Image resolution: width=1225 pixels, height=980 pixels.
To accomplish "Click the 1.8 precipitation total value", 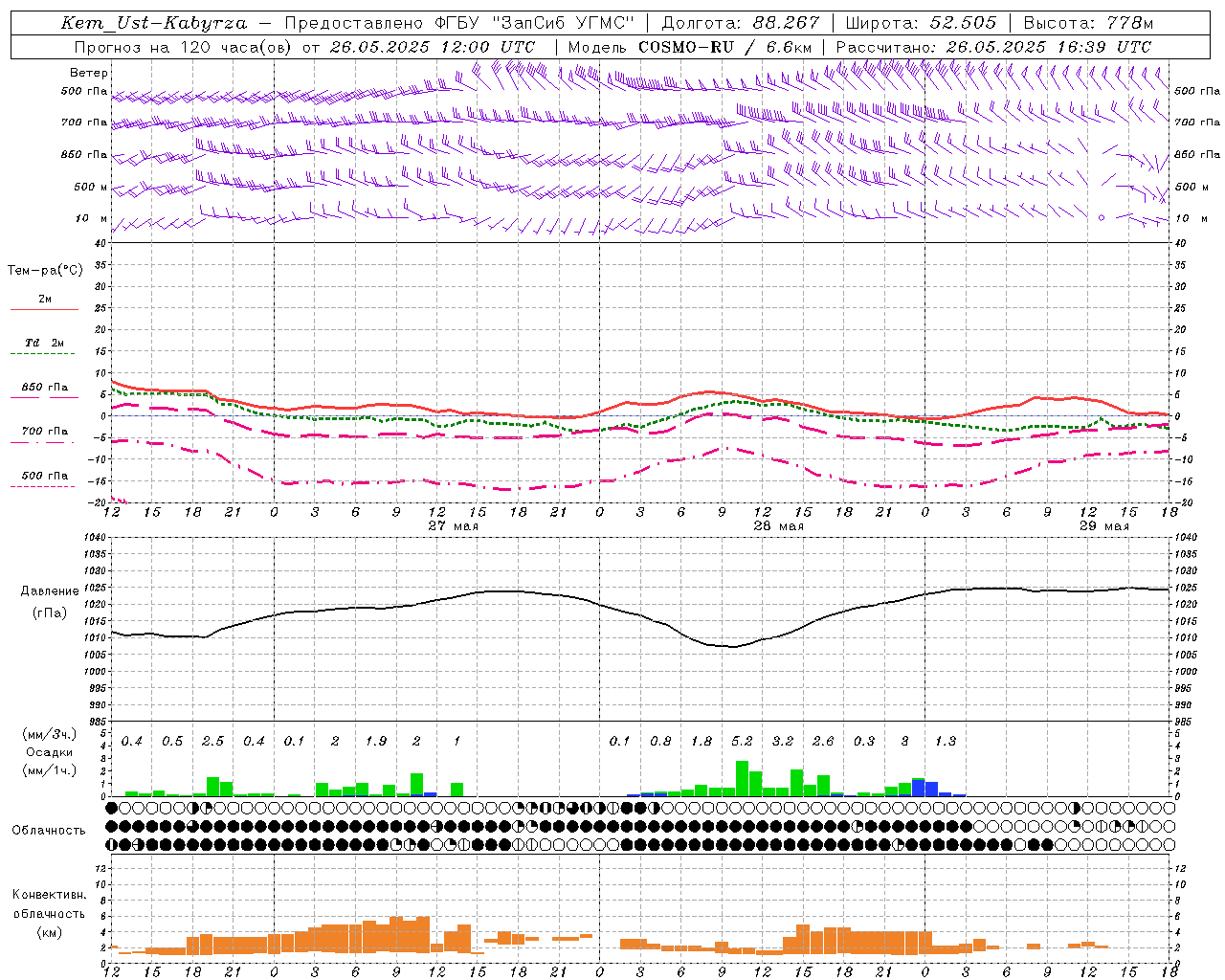I will click(702, 742).
